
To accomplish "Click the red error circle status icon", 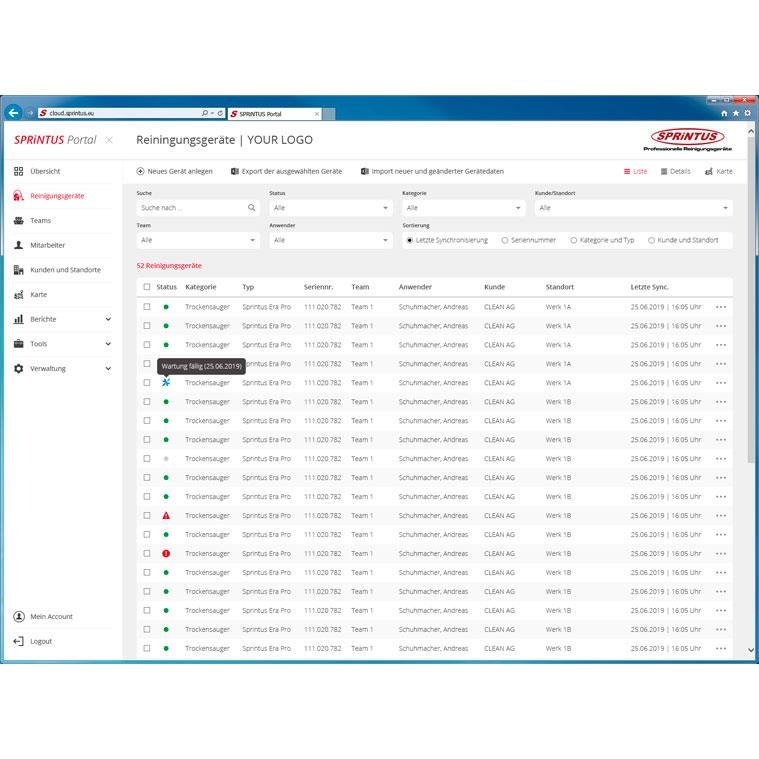I will [166, 553].
